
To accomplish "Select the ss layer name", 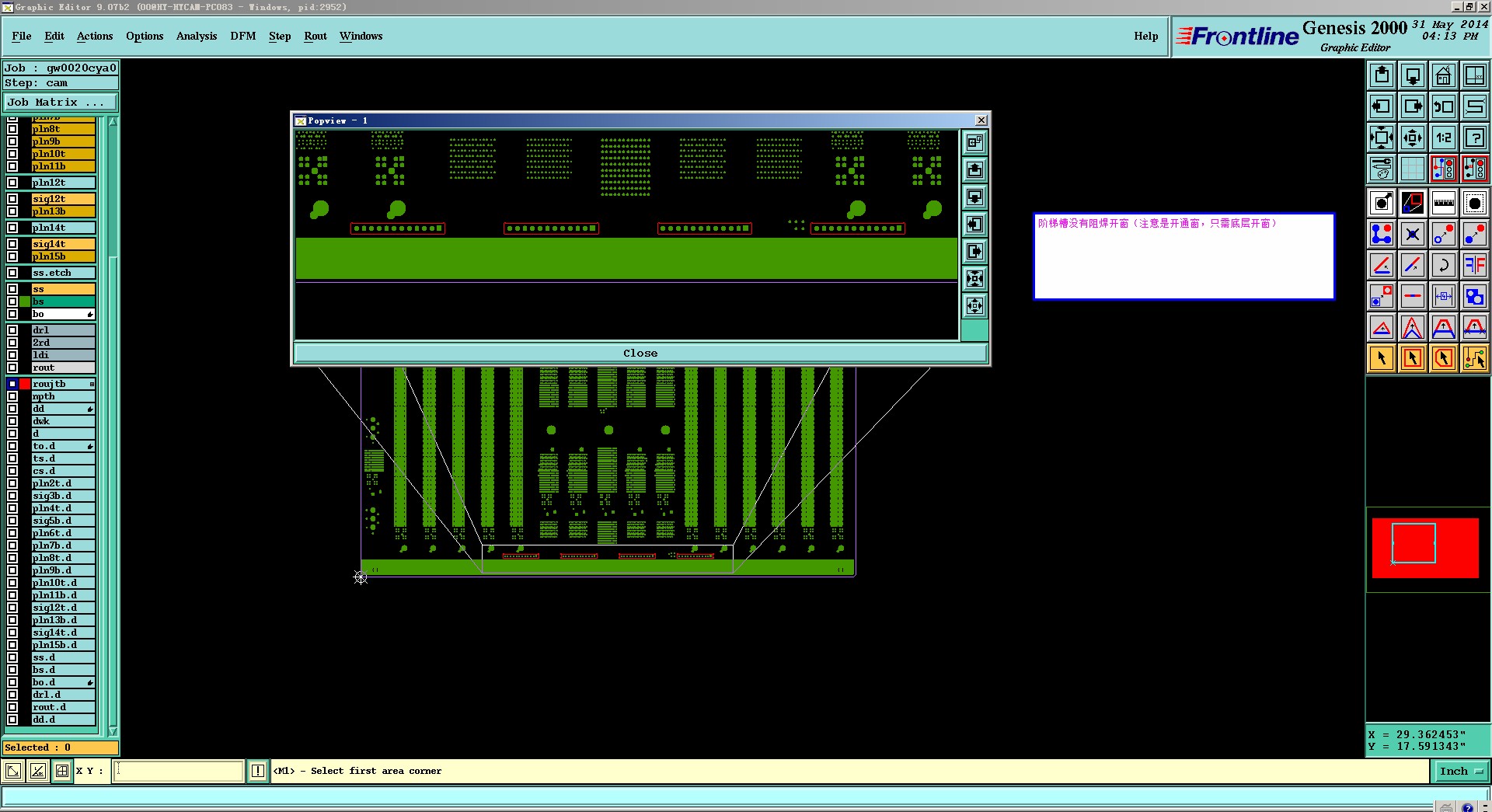I will point(63,289).
